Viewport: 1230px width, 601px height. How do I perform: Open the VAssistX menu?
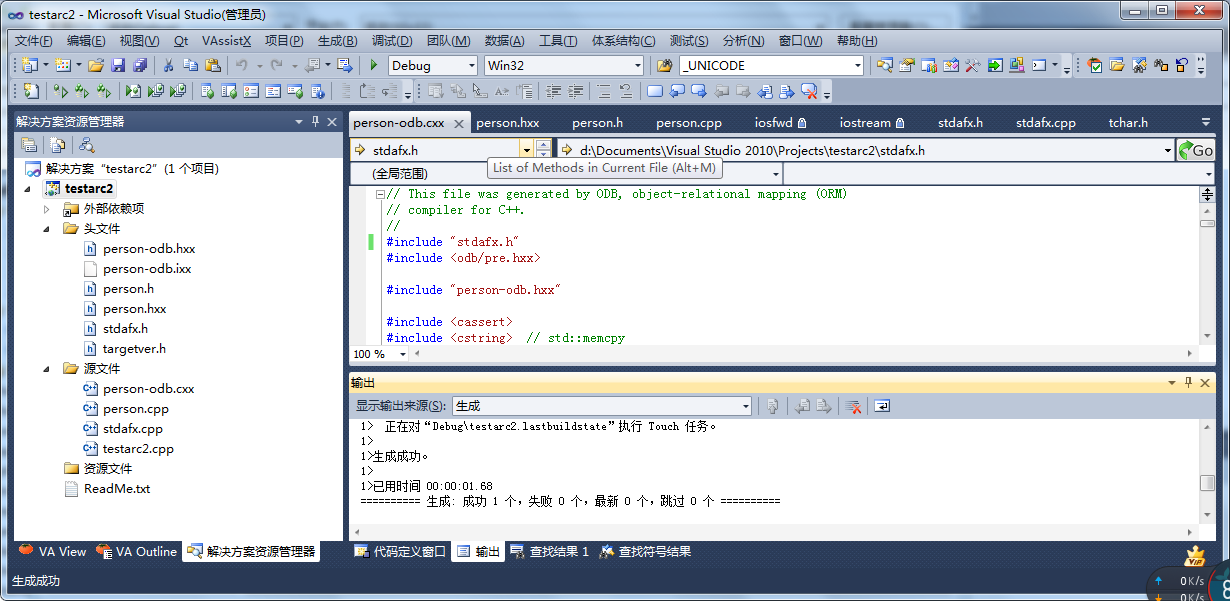pos(226,41)
